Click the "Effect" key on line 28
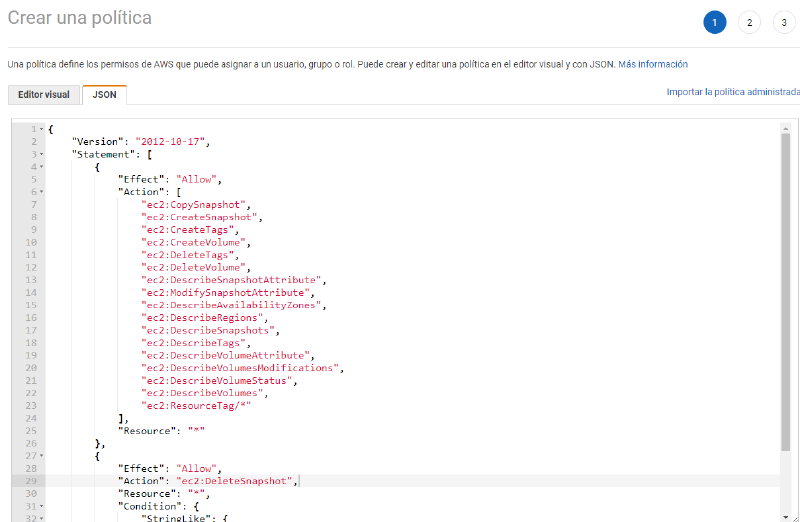 pos(141,468)
